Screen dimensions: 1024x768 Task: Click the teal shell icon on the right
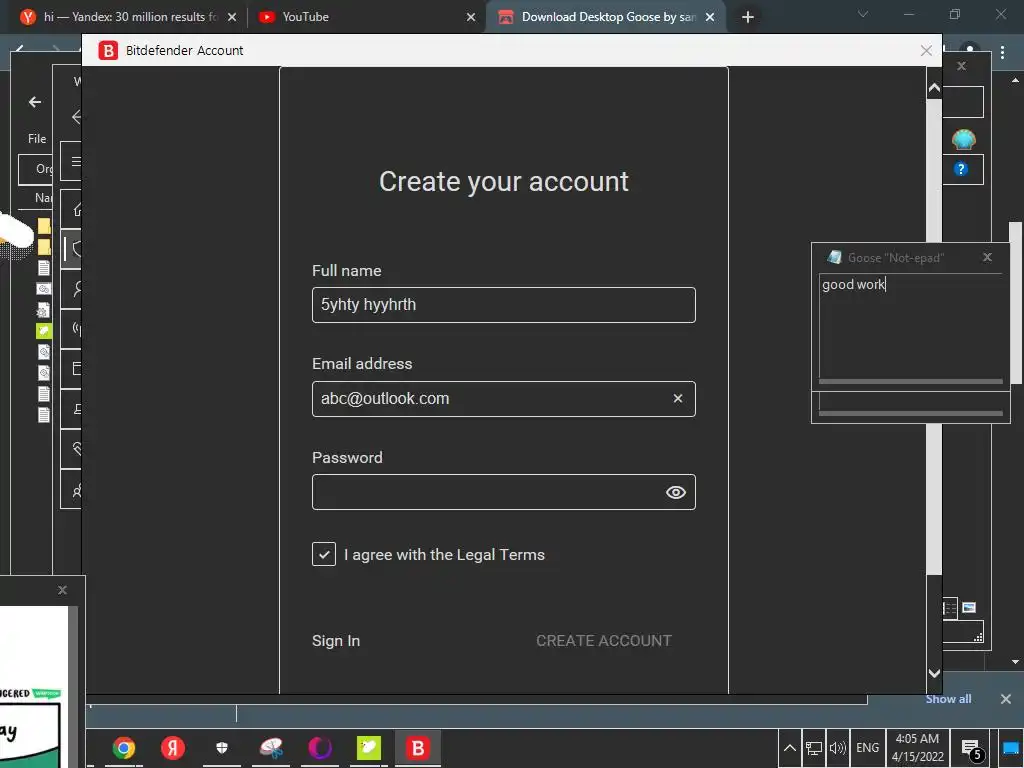(963, 139)
